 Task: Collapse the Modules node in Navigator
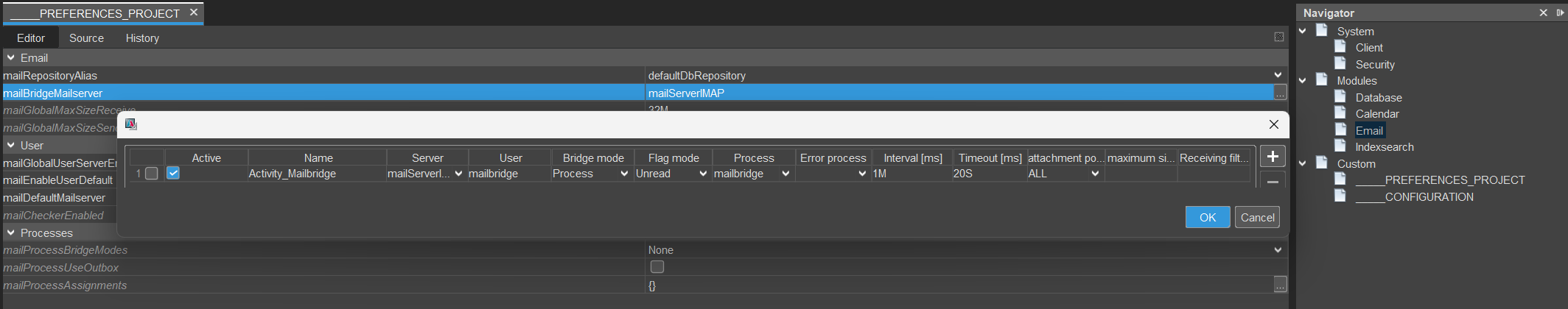(1303, 80)
